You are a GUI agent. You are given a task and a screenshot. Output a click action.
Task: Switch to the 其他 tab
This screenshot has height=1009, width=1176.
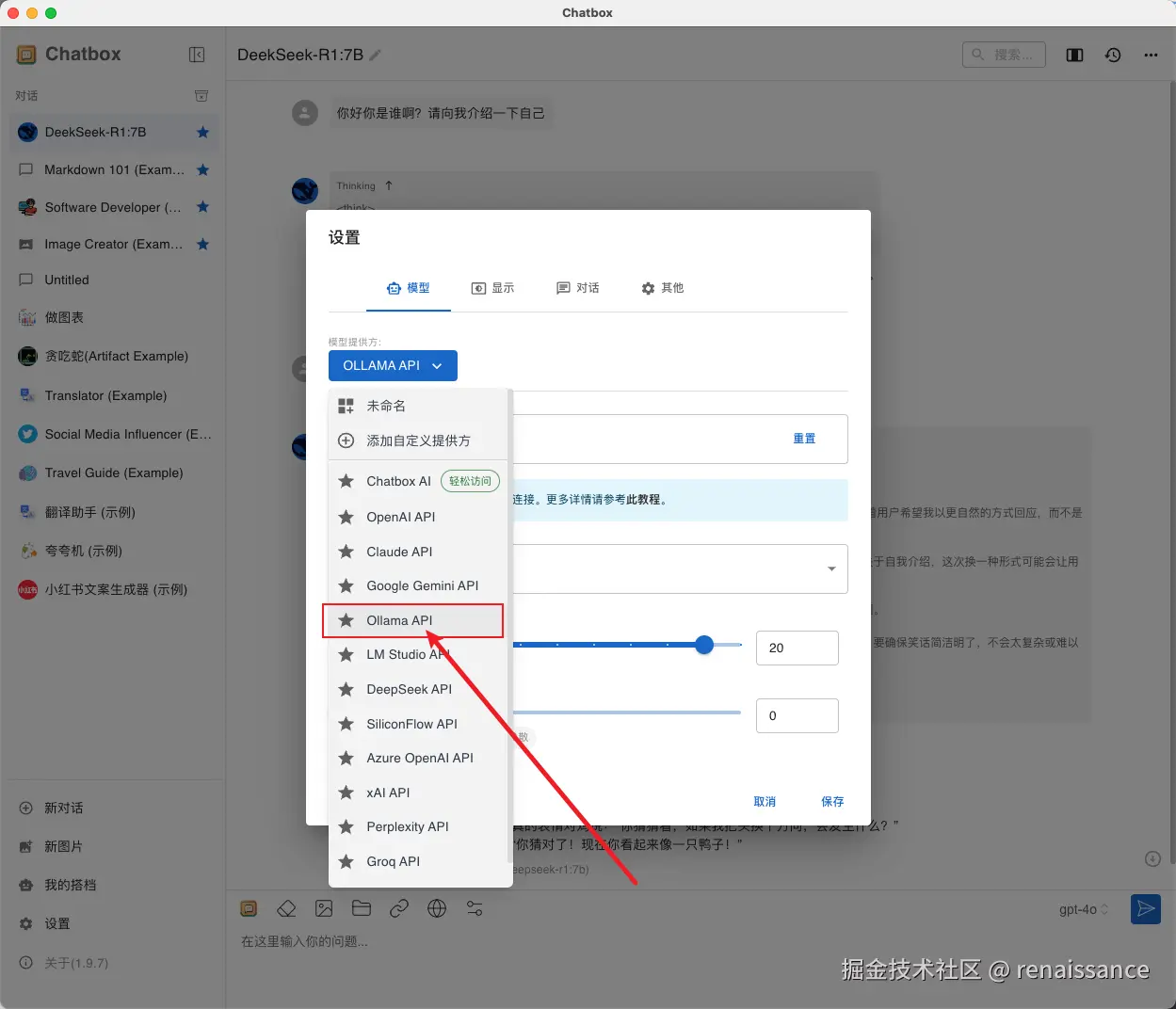coord(663,288)
